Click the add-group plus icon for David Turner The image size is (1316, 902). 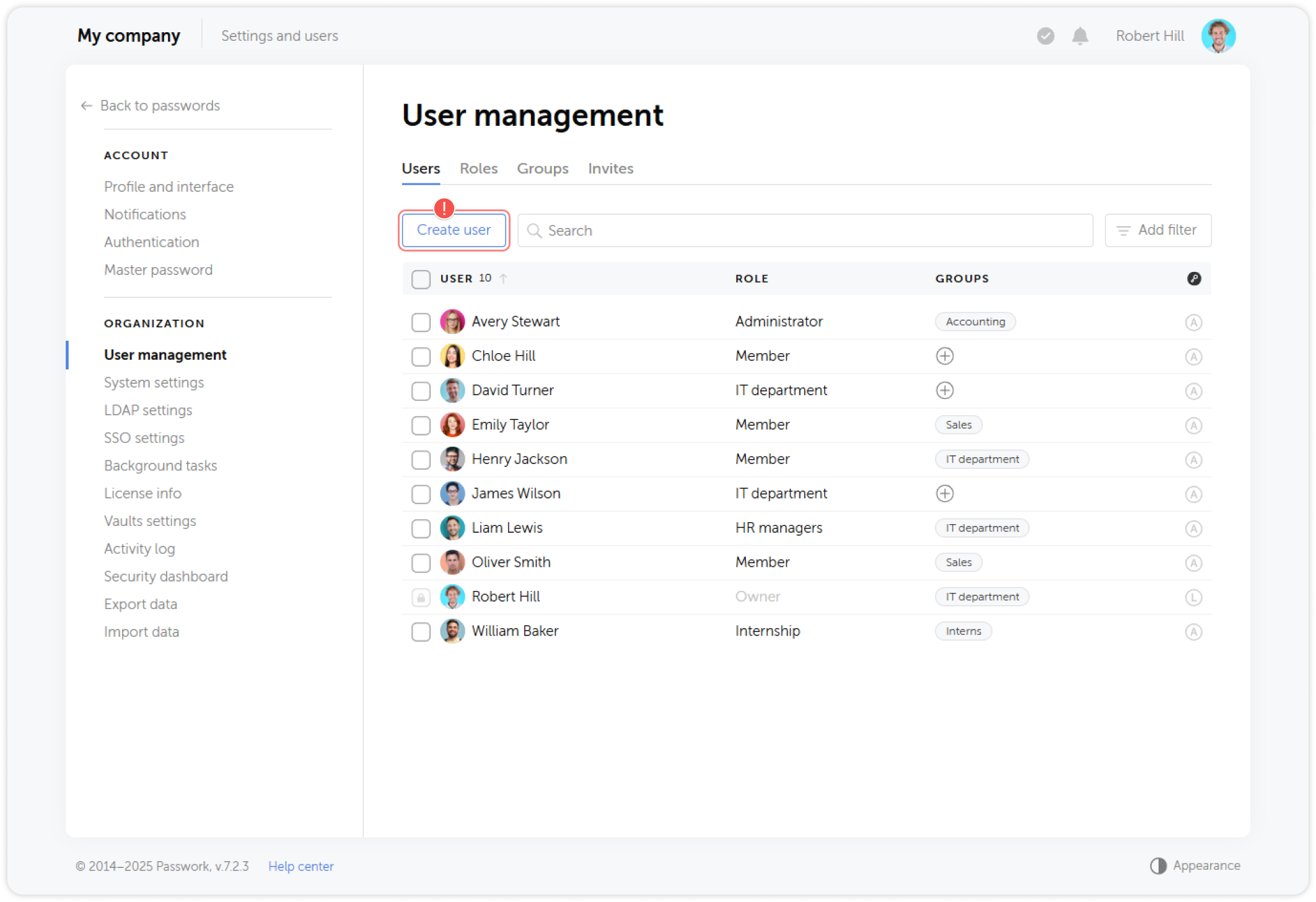[944, 390]
